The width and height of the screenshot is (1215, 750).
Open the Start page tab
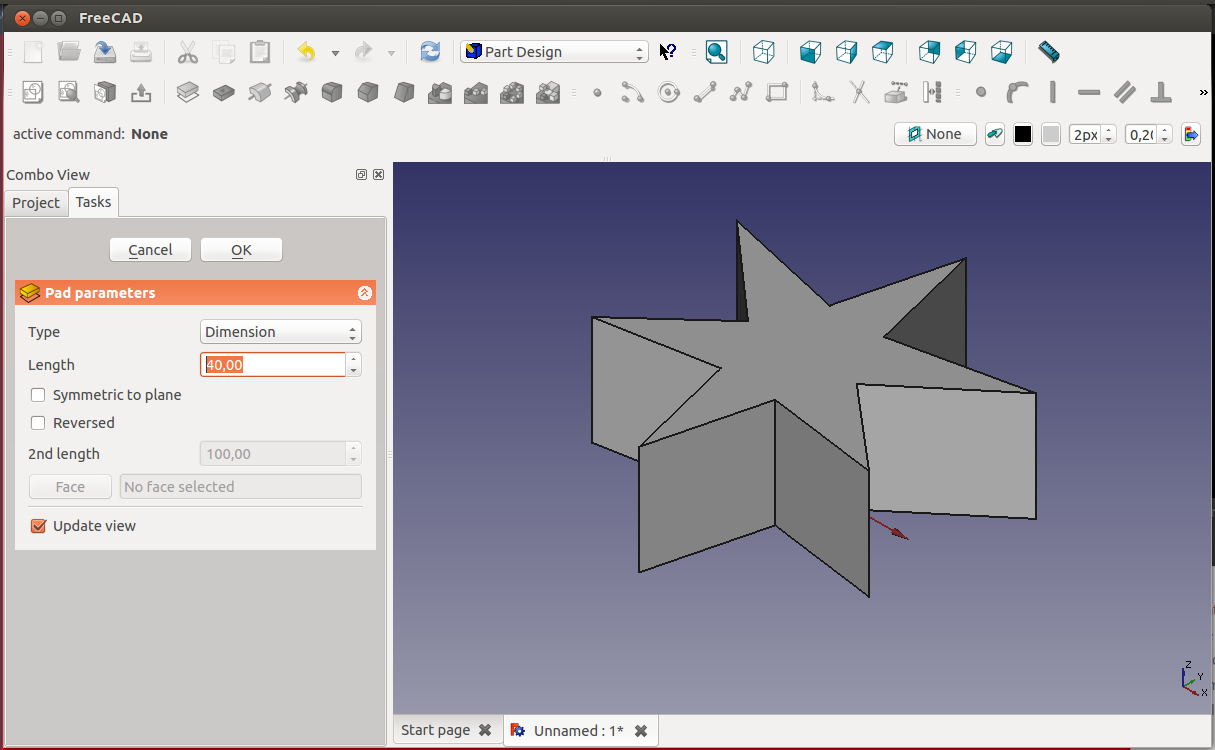tap(435, 730)
